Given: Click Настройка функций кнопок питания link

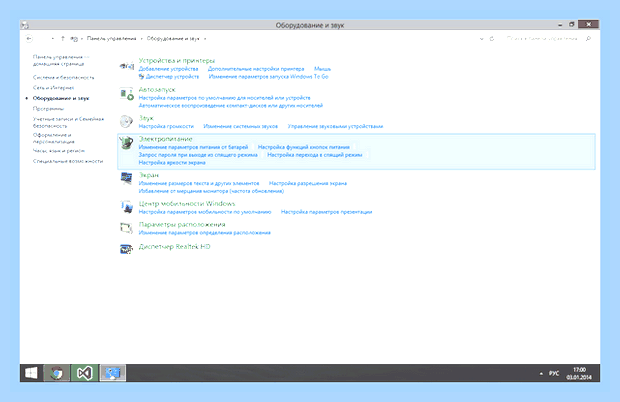Looking at the screenshot, I should [x=304, y=147].
